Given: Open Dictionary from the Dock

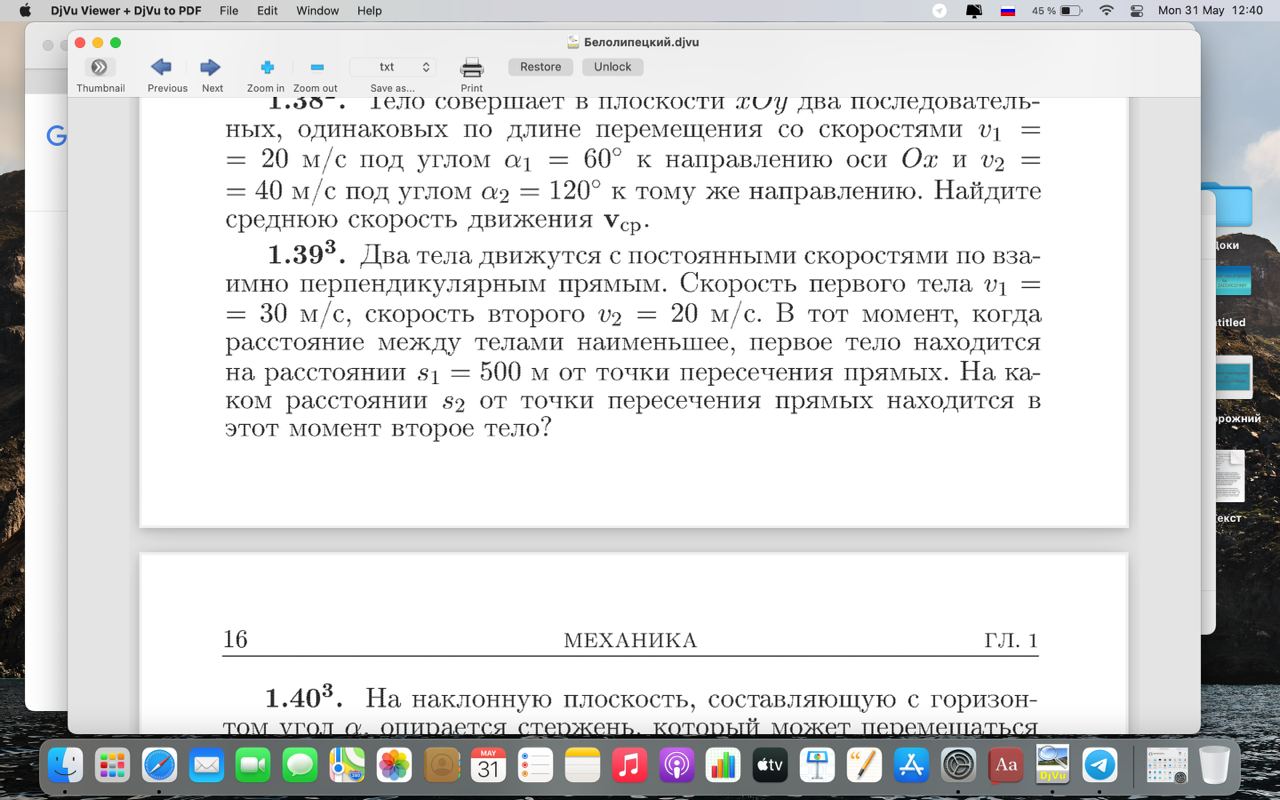Looking at the screenshot, I should click(x=1005, y=765).
